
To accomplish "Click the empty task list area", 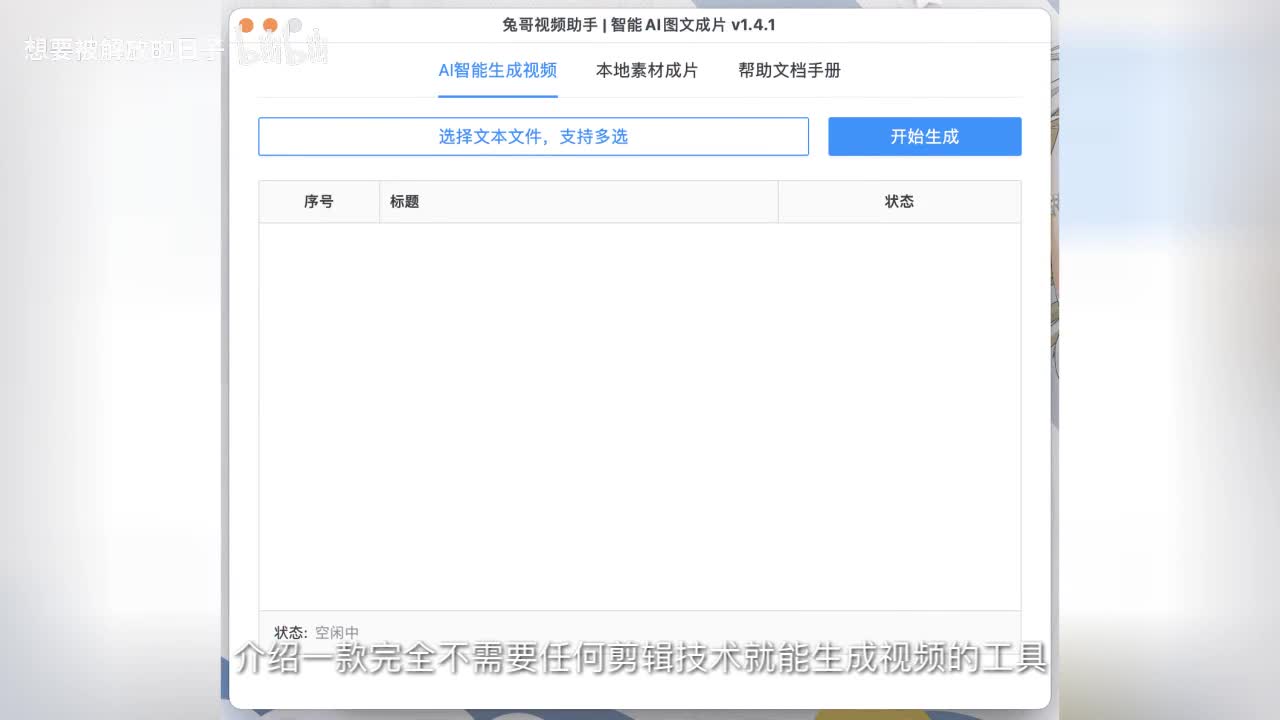I will [639, 415].
